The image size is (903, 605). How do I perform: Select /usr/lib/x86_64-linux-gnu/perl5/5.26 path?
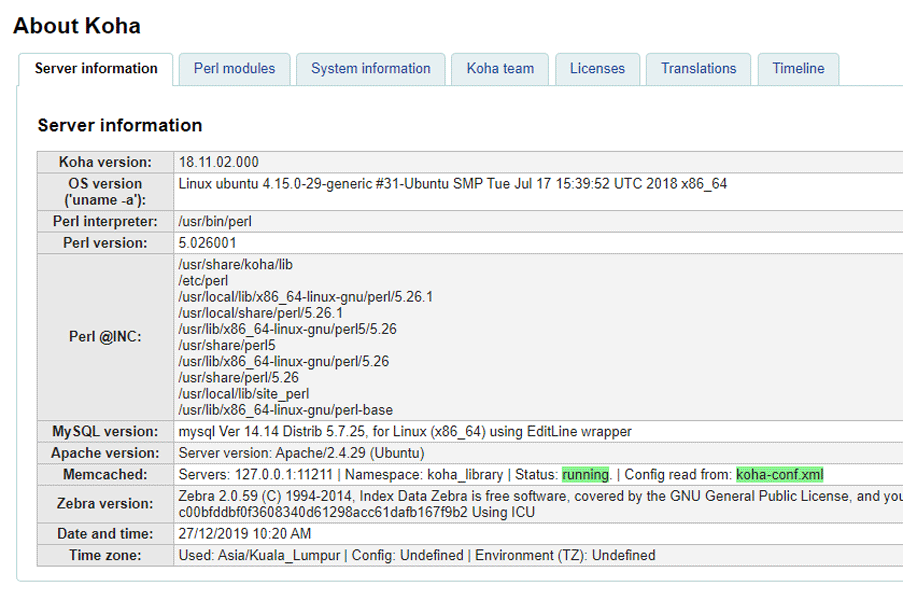287,329
